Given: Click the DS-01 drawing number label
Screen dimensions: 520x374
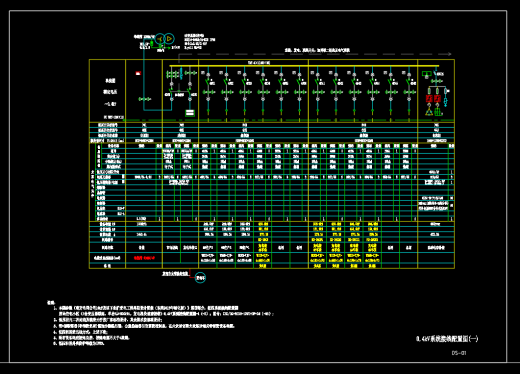Looking at the screenshot, I should coord(459,353).
